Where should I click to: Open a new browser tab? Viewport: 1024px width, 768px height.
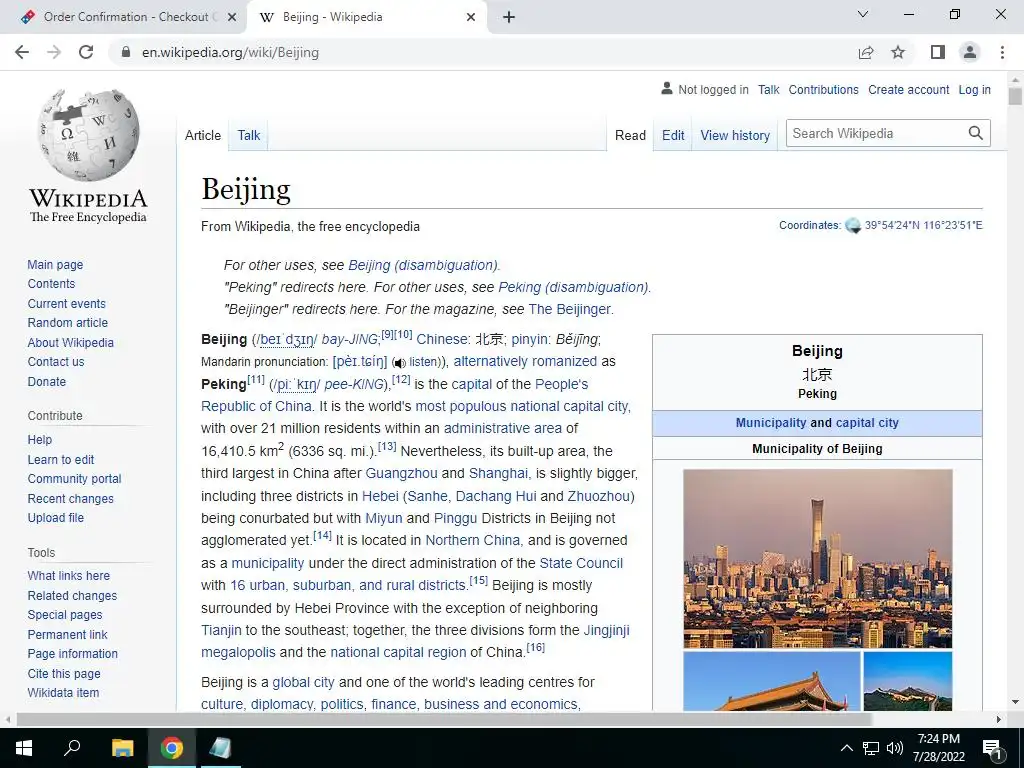509,17
